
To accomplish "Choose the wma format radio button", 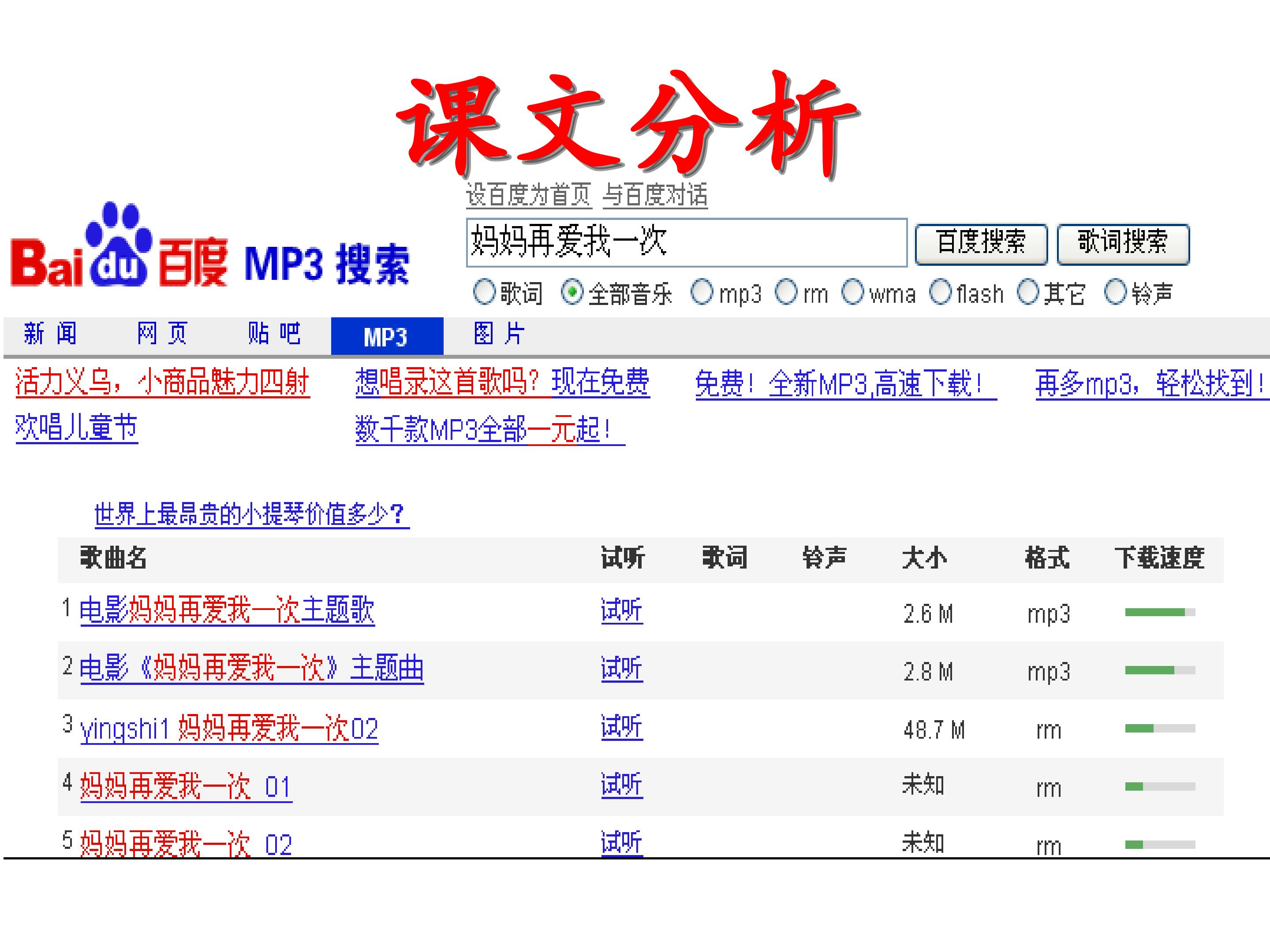I will point(852,292).
